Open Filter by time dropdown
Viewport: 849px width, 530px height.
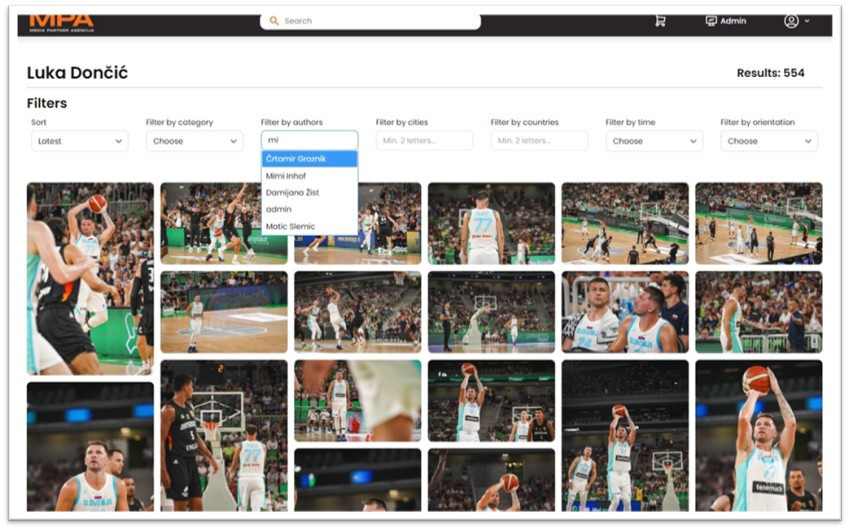(654, 141)
